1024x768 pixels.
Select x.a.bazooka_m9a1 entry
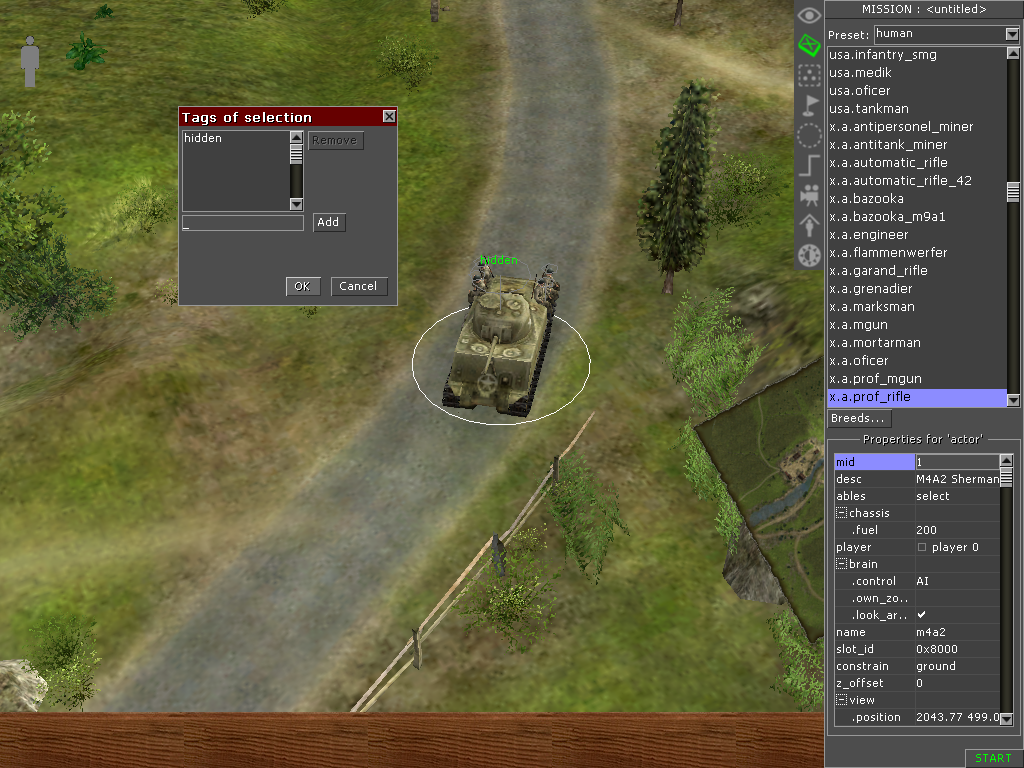917,216
